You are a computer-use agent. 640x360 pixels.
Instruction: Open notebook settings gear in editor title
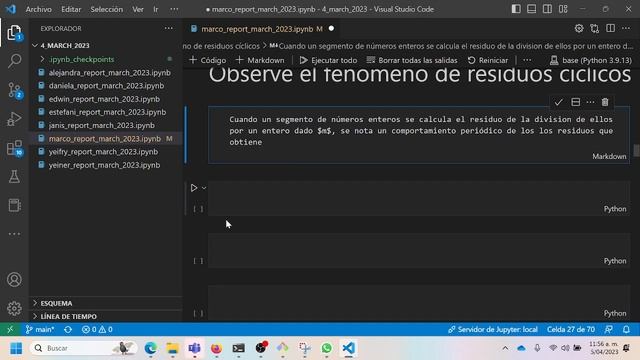click(579, 29)
